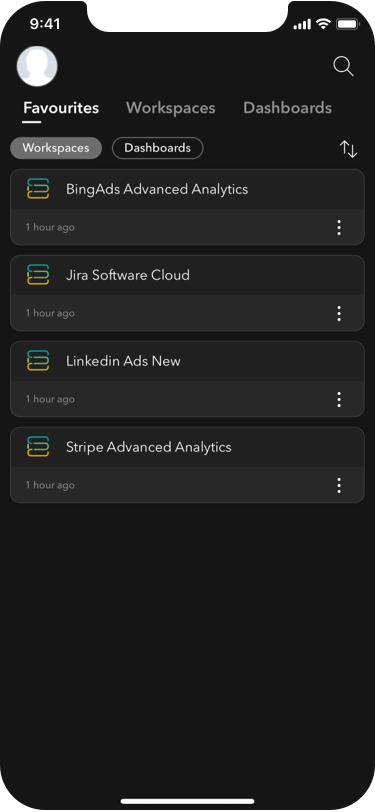
Task: Open the three-dot menu for Jira Software Cloud
Action: click(x=339, y=313)
